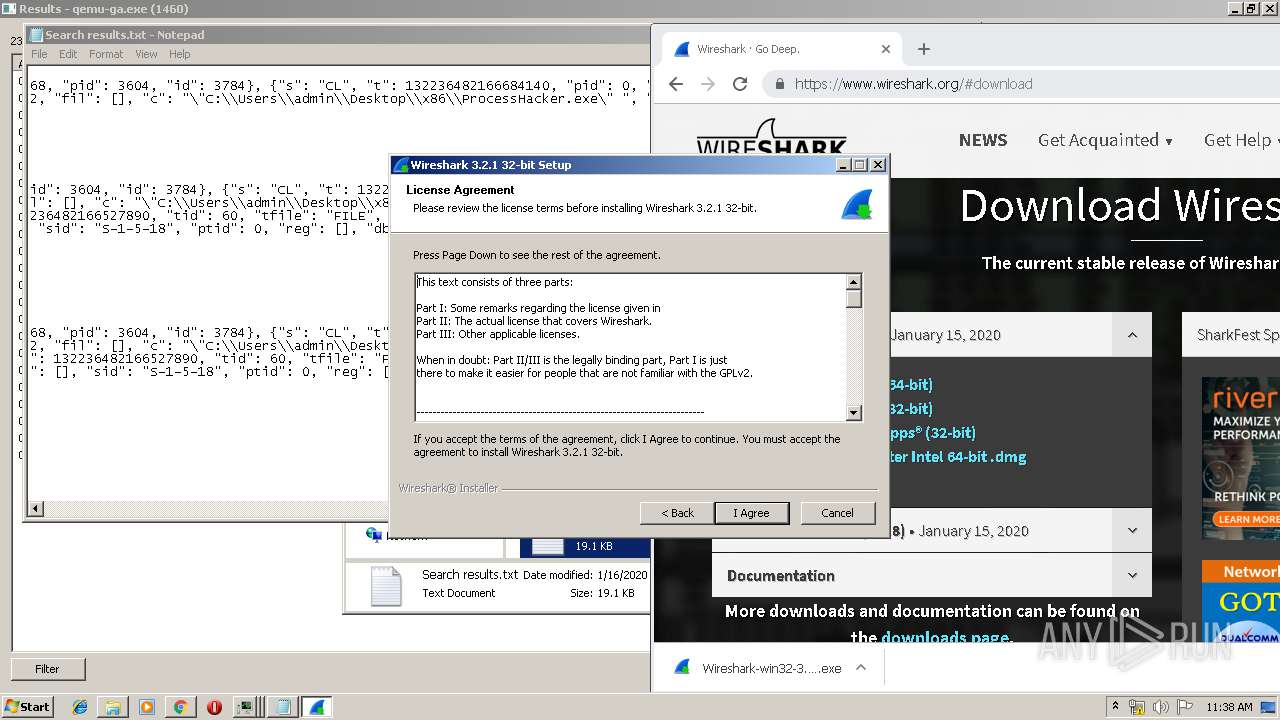Open a new tab in Chrome
1280x720 pixels.
point(923,49)
